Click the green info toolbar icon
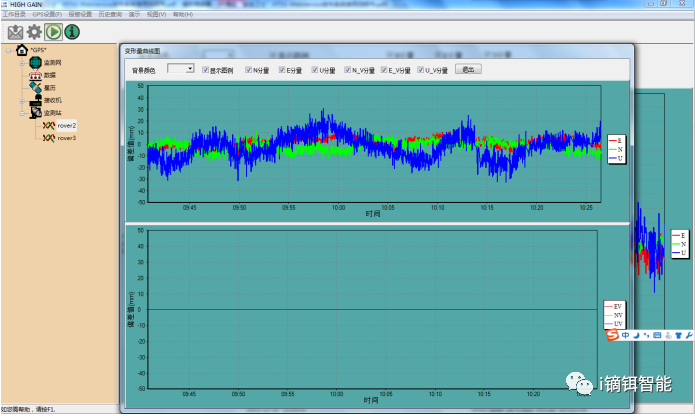Screen dimensions: 695x416 [72, 32]
